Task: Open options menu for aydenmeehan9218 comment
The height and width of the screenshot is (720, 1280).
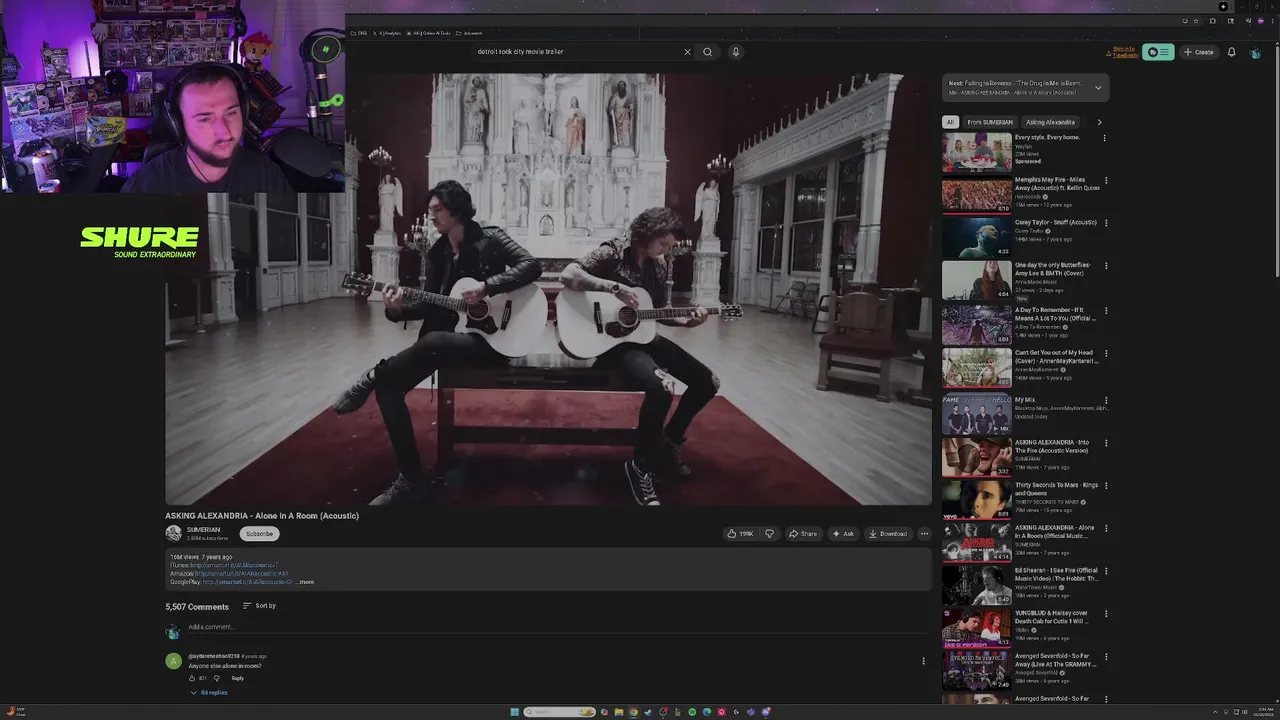Action: pos(923,661)
